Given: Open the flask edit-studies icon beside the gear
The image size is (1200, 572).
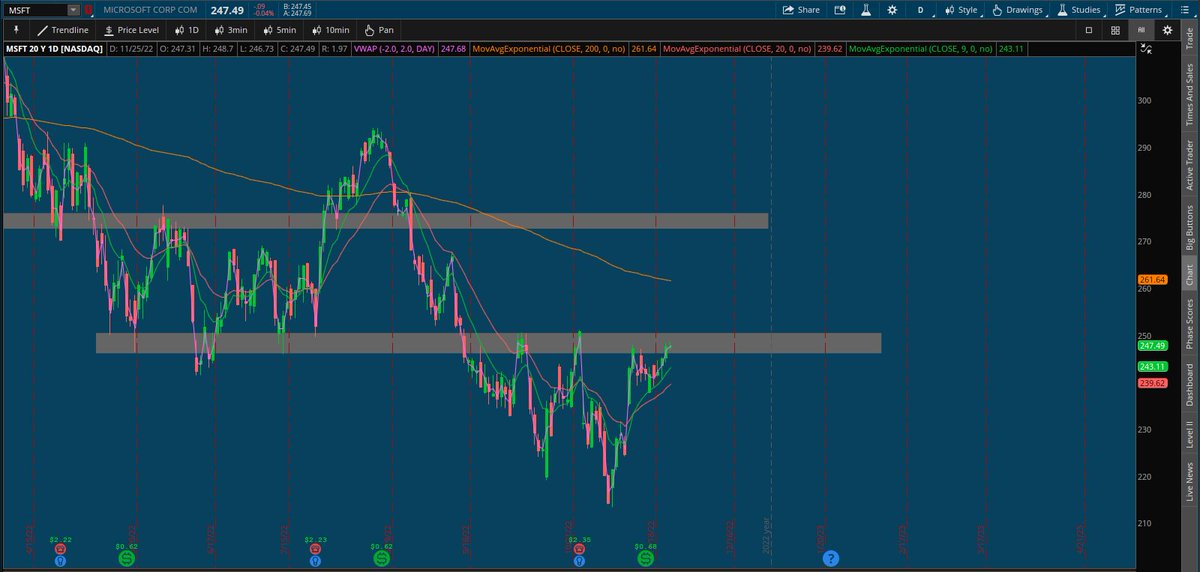Looking at the screenshot, I should point(864,10).
